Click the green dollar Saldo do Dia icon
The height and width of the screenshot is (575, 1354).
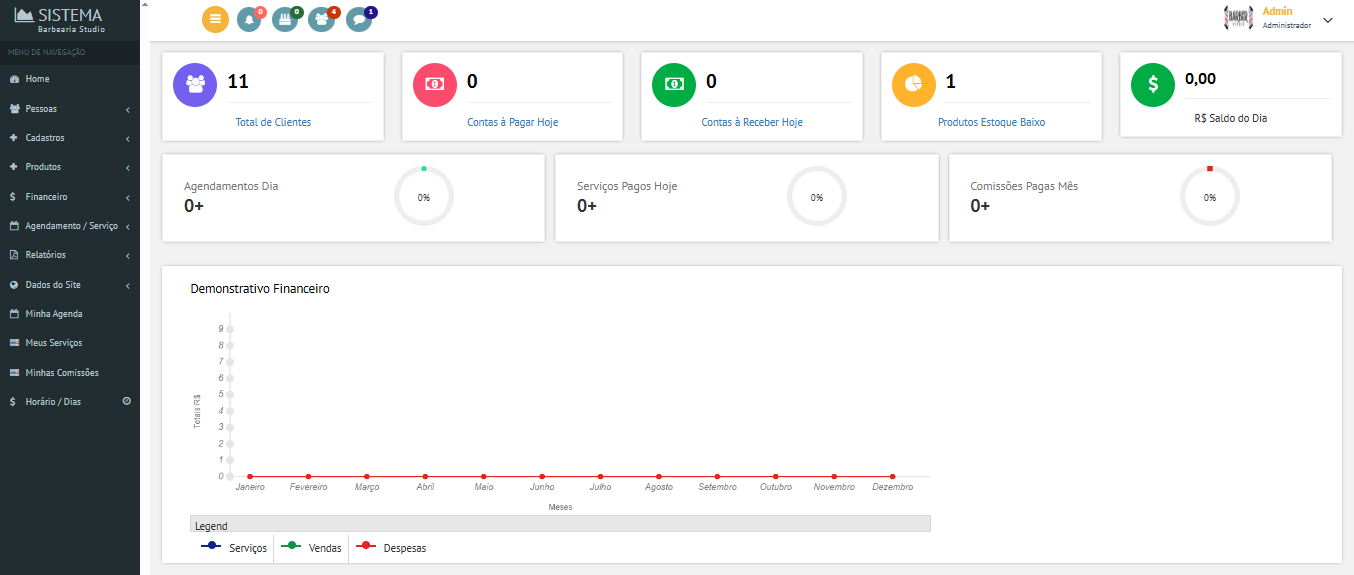point(1152,84)
